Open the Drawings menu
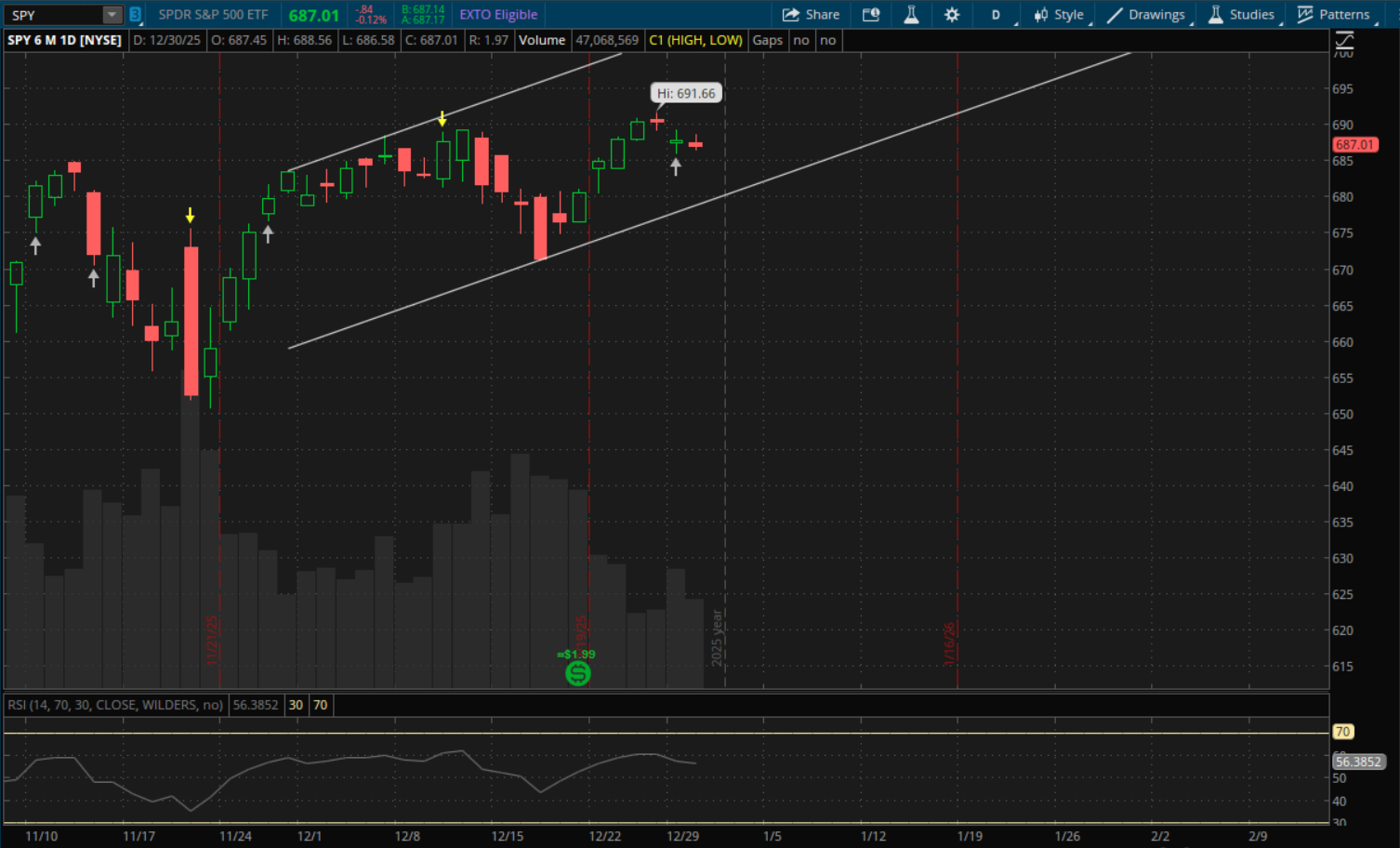Viewport: 1400px width, 848px height. [1146, 15]
